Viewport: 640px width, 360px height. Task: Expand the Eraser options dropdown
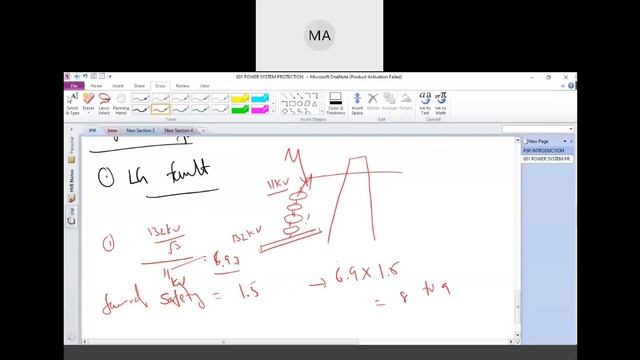tap(89, 113)
